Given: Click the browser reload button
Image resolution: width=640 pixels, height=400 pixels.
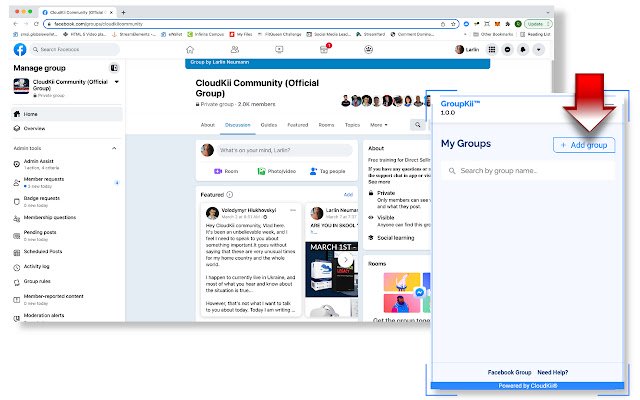Looking at the screenshot, I should [36, 24].
